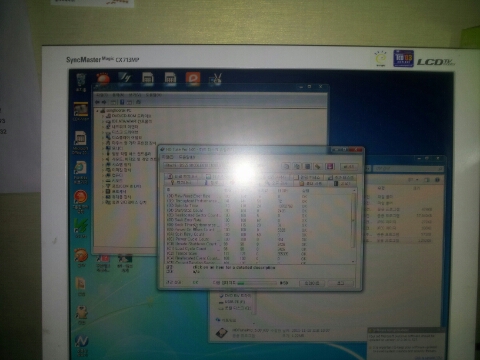Collapse the root computer node in Device Manager
The width and height of the screenshot is (480, 360).
(x=98, y=111)
